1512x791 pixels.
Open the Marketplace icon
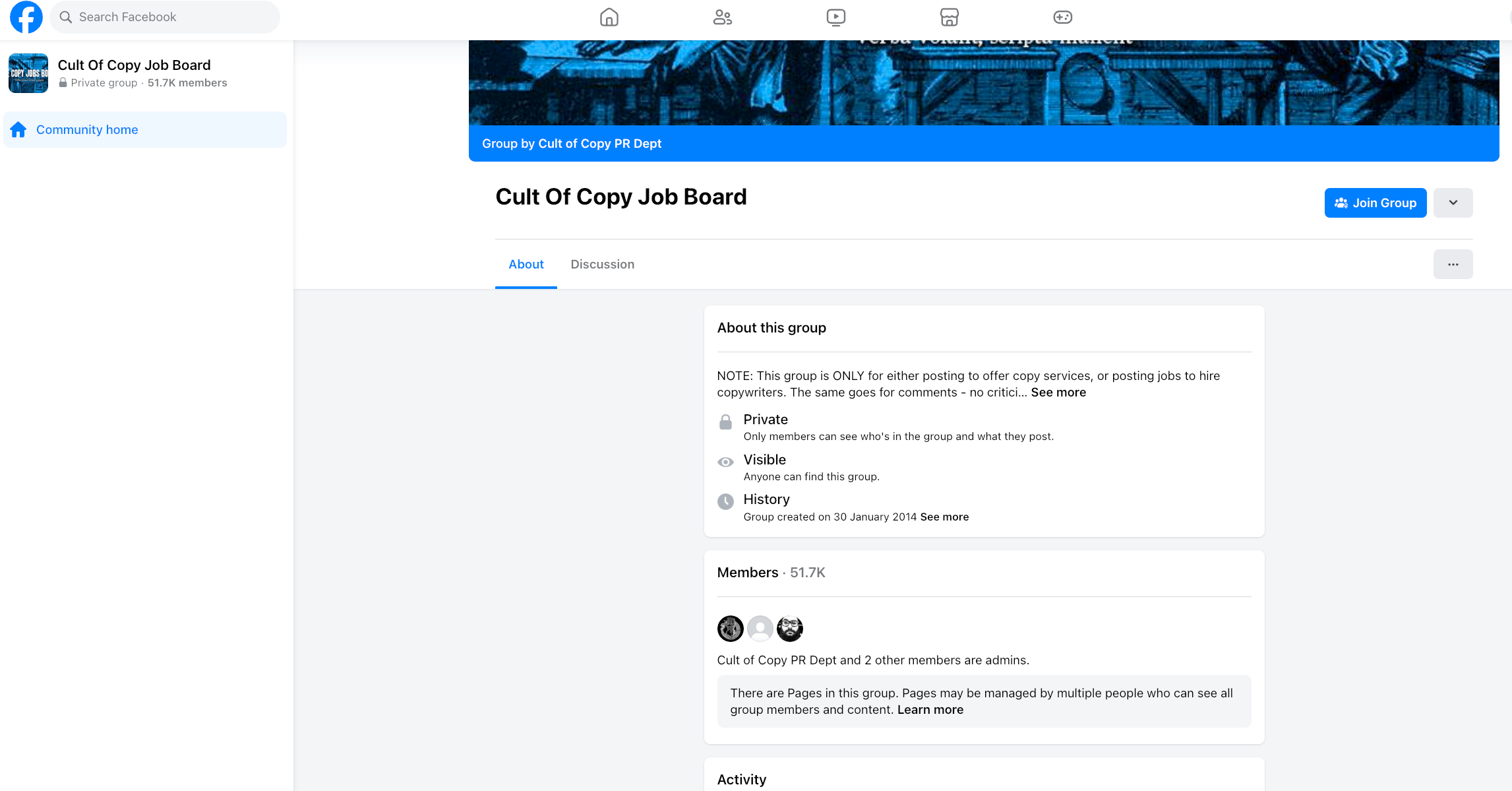[x=949, y=17]
